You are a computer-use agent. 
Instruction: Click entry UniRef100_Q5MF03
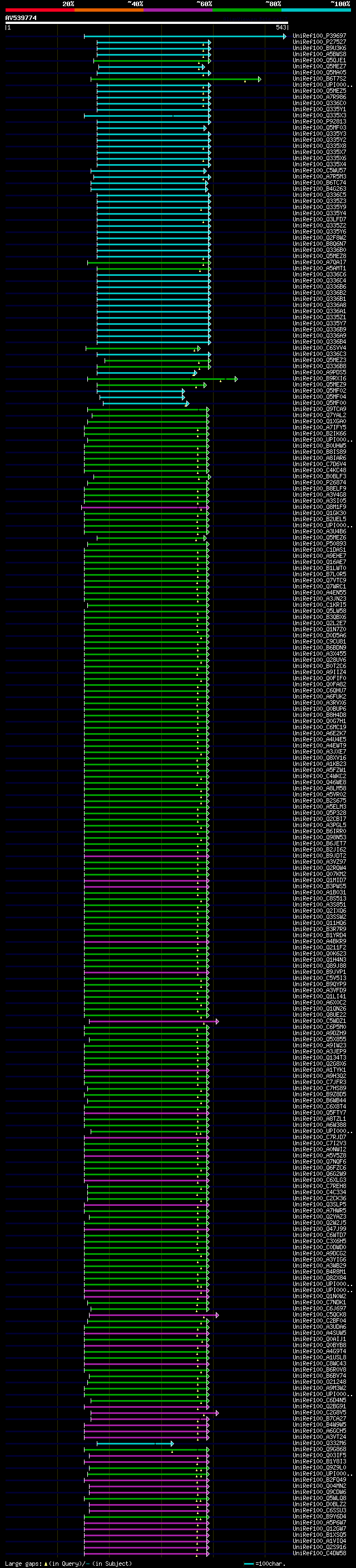pyautogui.click(x=319, y=127)
